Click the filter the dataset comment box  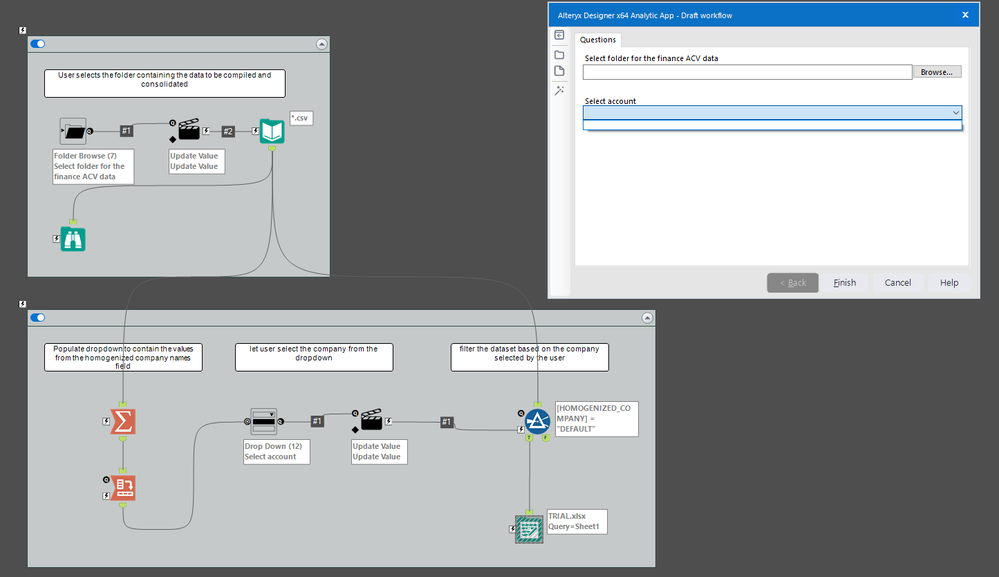[529, 357]
